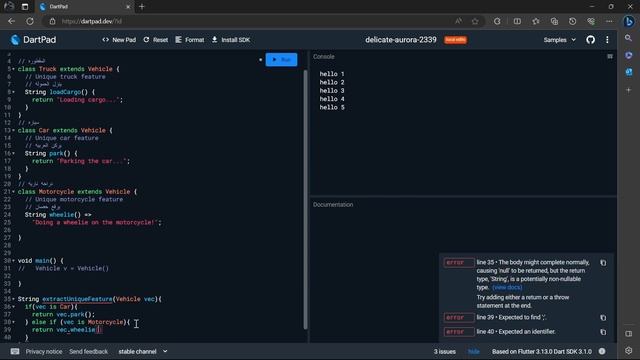
Task: Open the GitHub repository icon
Action: [590, 40]
